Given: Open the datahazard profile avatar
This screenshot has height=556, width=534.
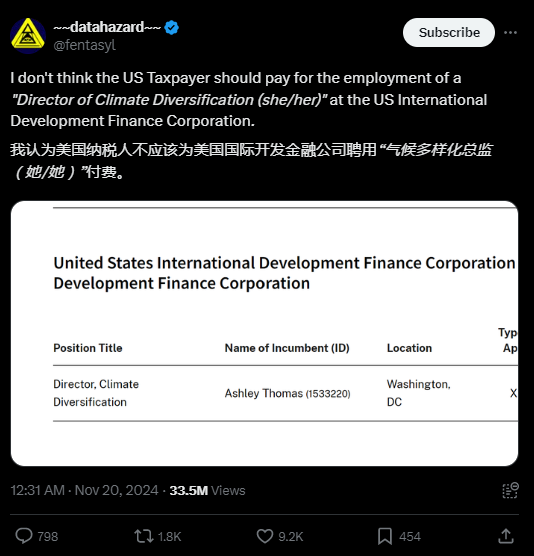Looking at the screenshot, I should [x=28, y=36].
